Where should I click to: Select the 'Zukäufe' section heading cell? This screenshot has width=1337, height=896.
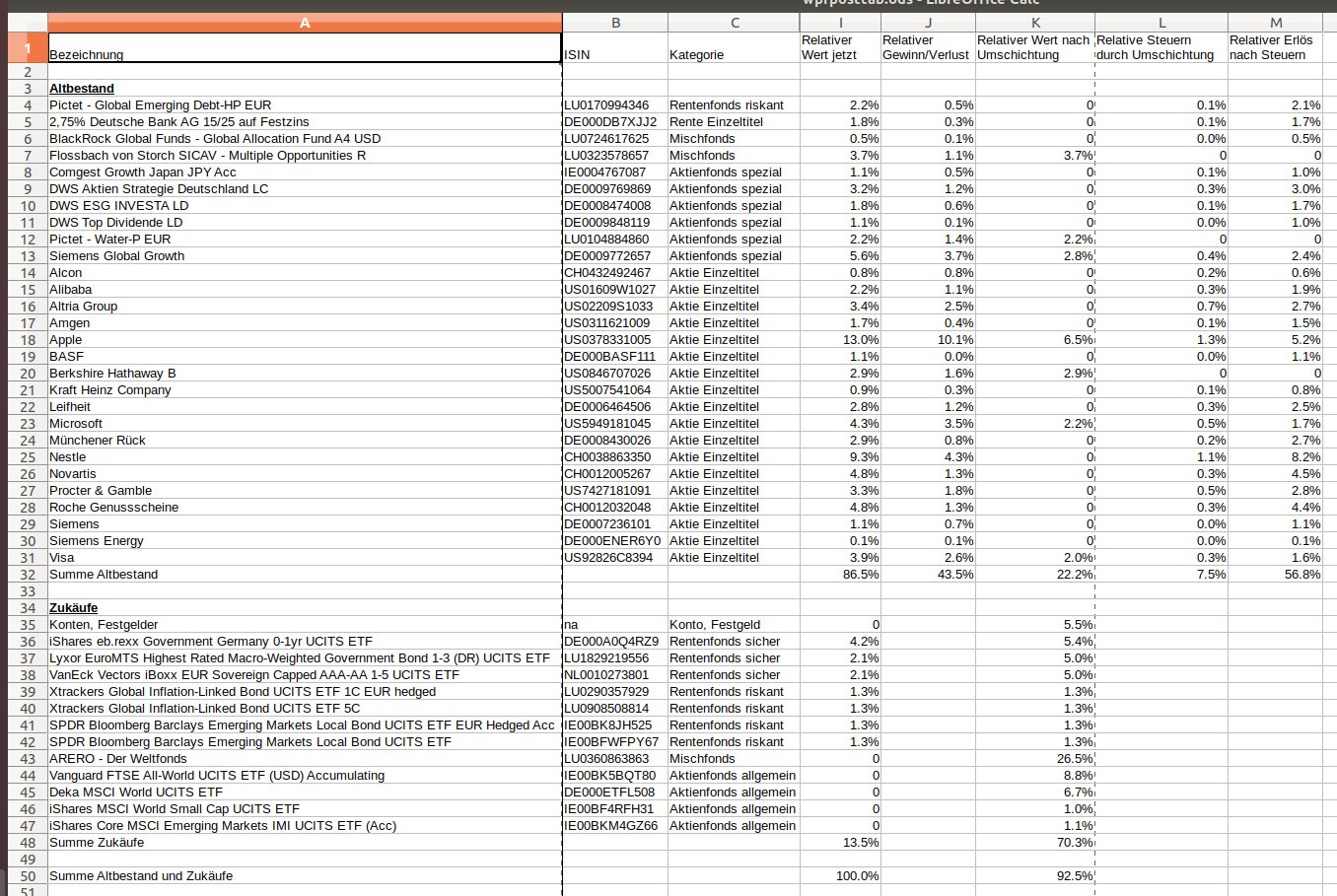pos(305,608)
